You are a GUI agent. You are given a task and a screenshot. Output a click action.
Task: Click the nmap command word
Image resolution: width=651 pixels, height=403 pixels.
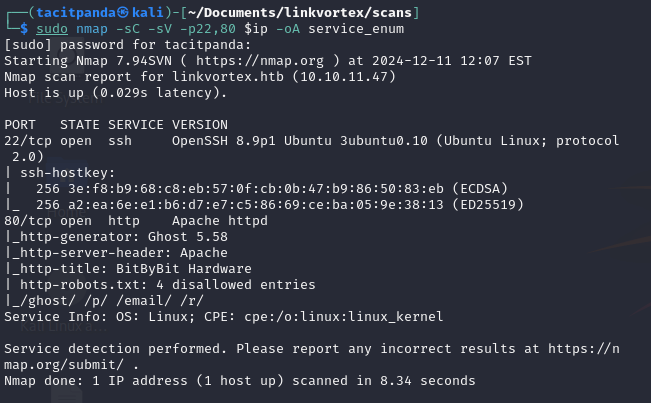coord(92,29)
